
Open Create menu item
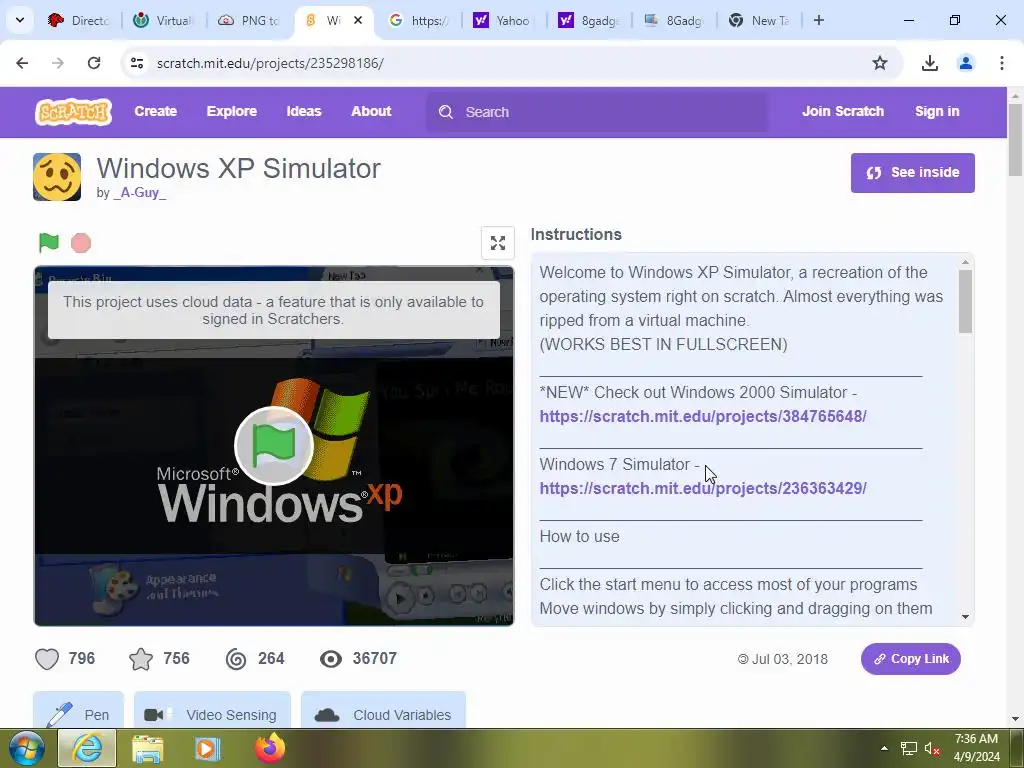click(155, 112)
